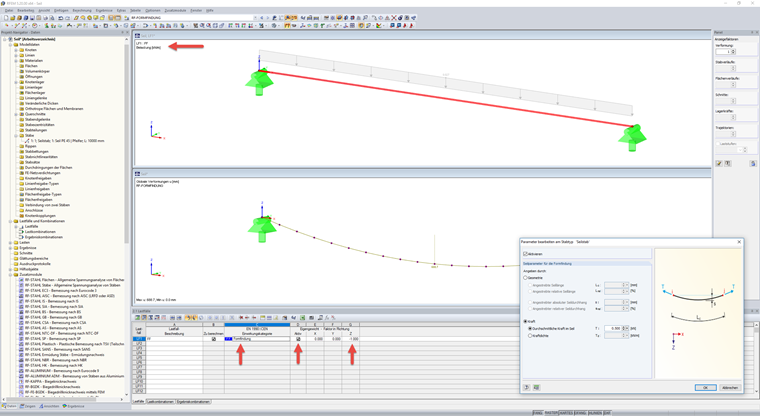Image resolution: width=760 pixels, height=416 pixels.
Task: Click the help icon in the Parameter dialog
Action: click(527, 387)
